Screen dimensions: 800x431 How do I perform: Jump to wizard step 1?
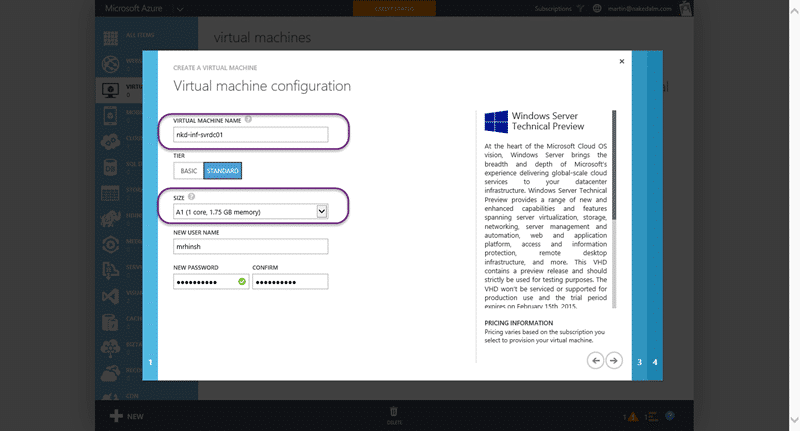coord(150,362)
